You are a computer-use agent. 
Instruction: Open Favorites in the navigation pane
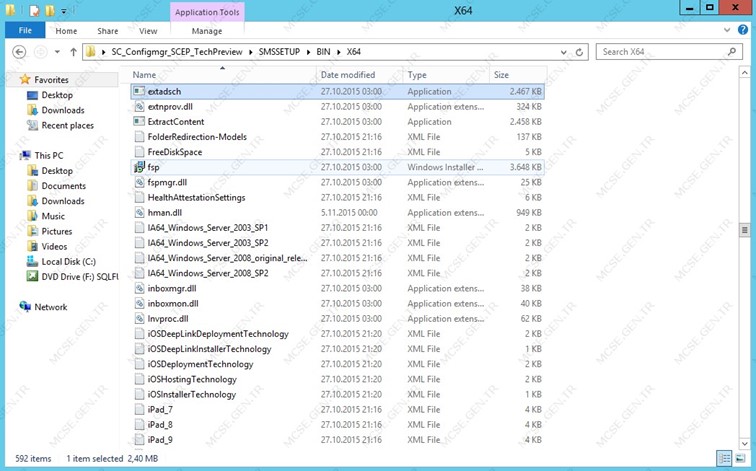coord(51,80)
